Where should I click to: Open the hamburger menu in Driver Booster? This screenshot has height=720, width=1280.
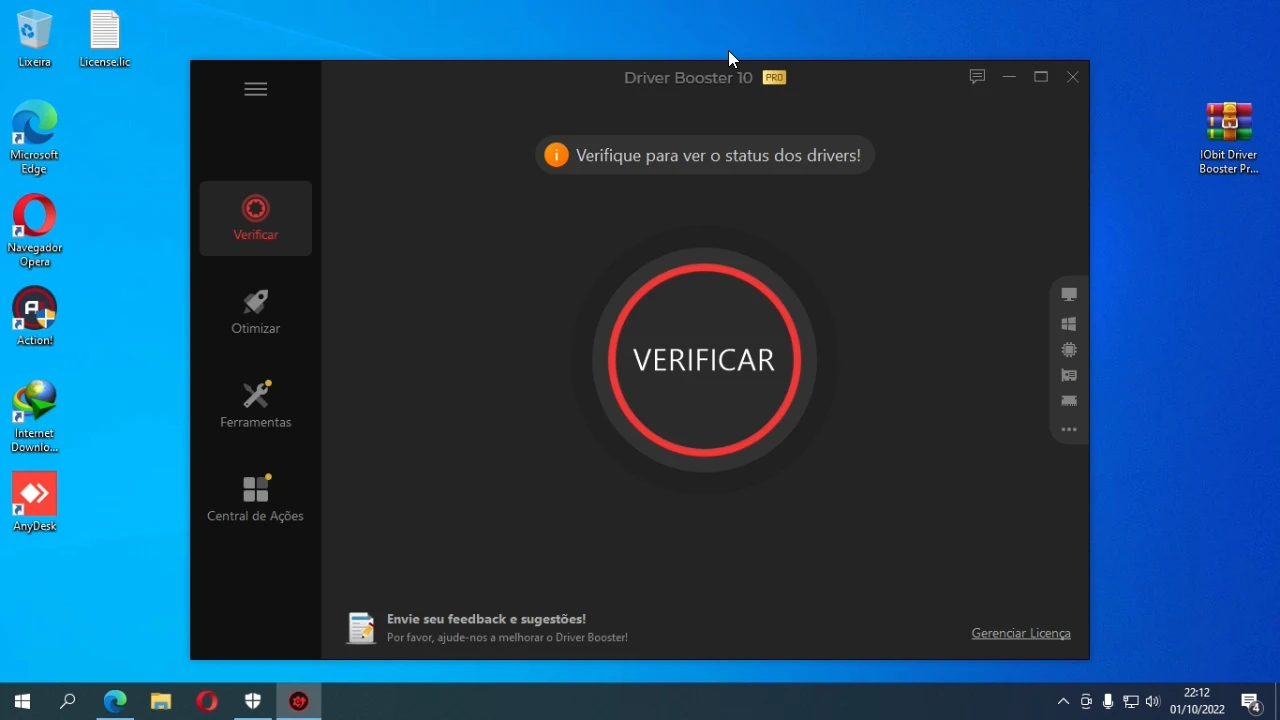click(256, 89)
